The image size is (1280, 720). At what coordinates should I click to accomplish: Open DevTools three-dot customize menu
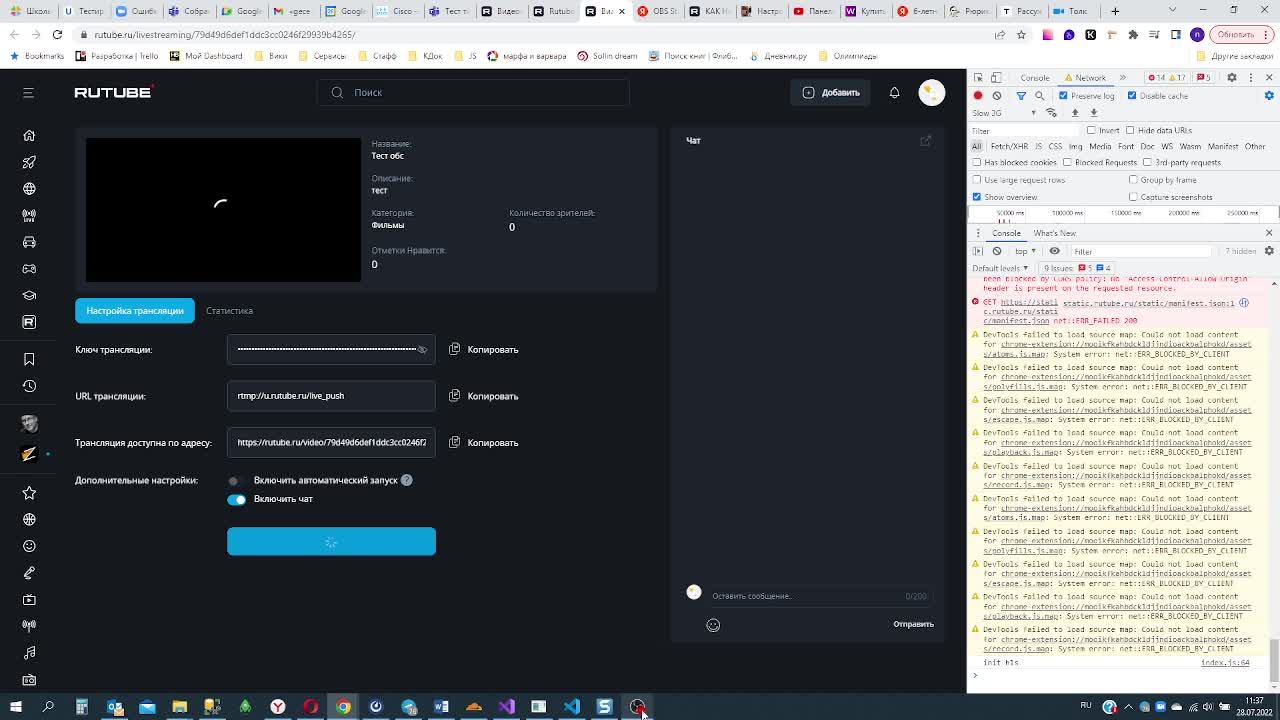tap(1250, 77)
